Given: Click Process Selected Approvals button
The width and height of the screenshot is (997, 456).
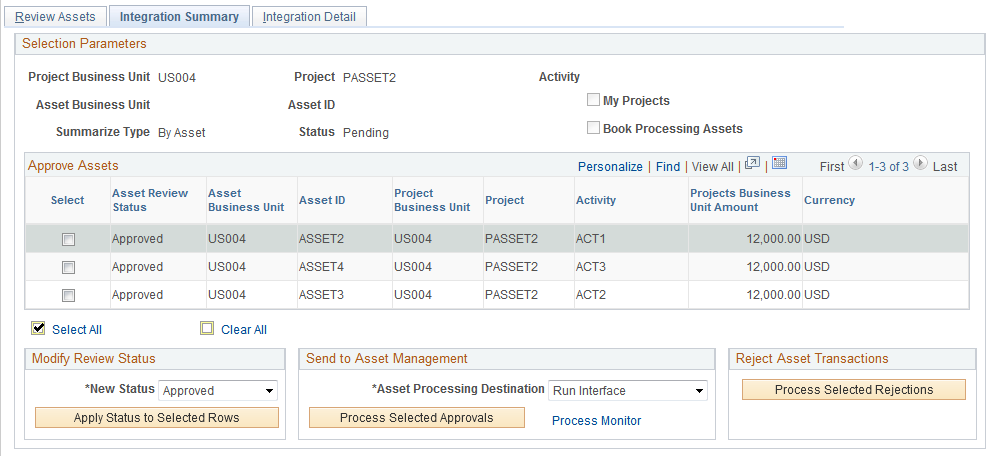Looking at the screenshot, I should coord(416,418).
